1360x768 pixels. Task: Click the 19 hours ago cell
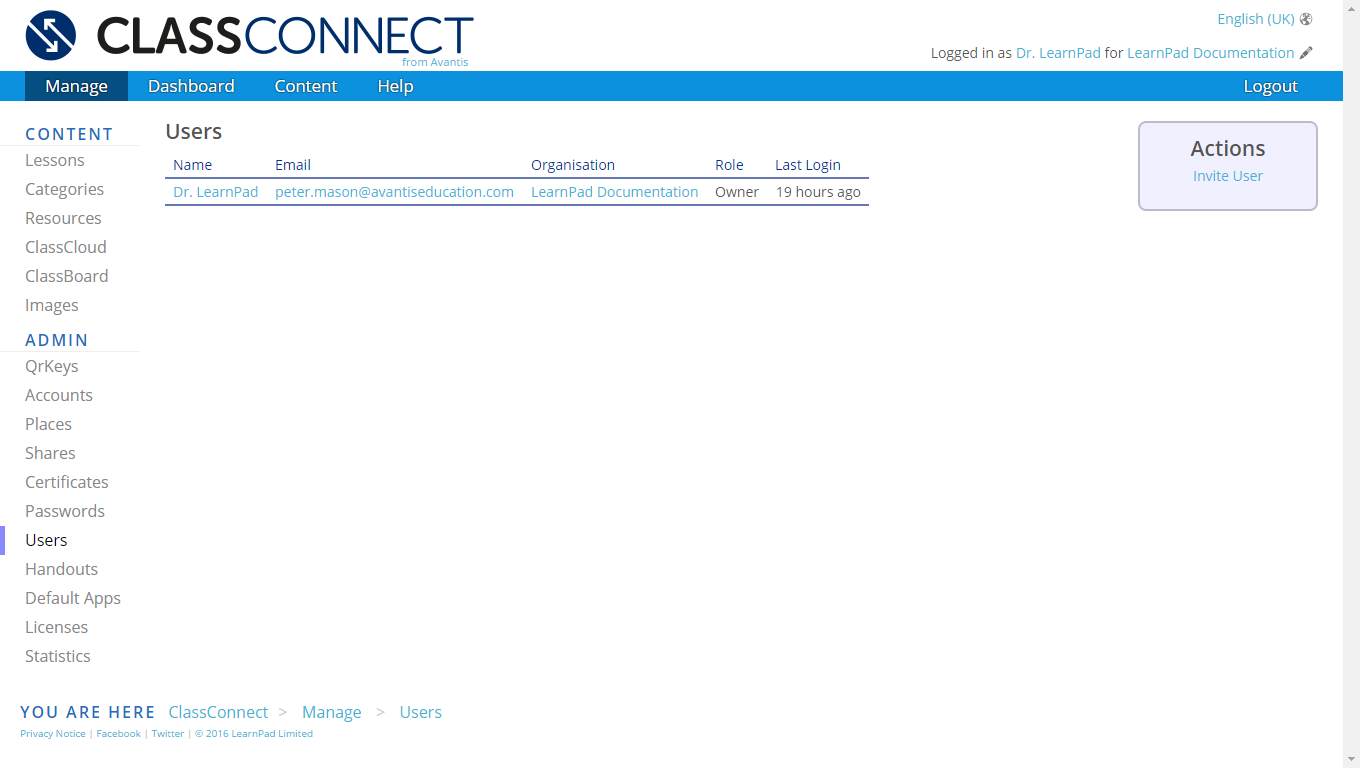(x=818, y=192)
